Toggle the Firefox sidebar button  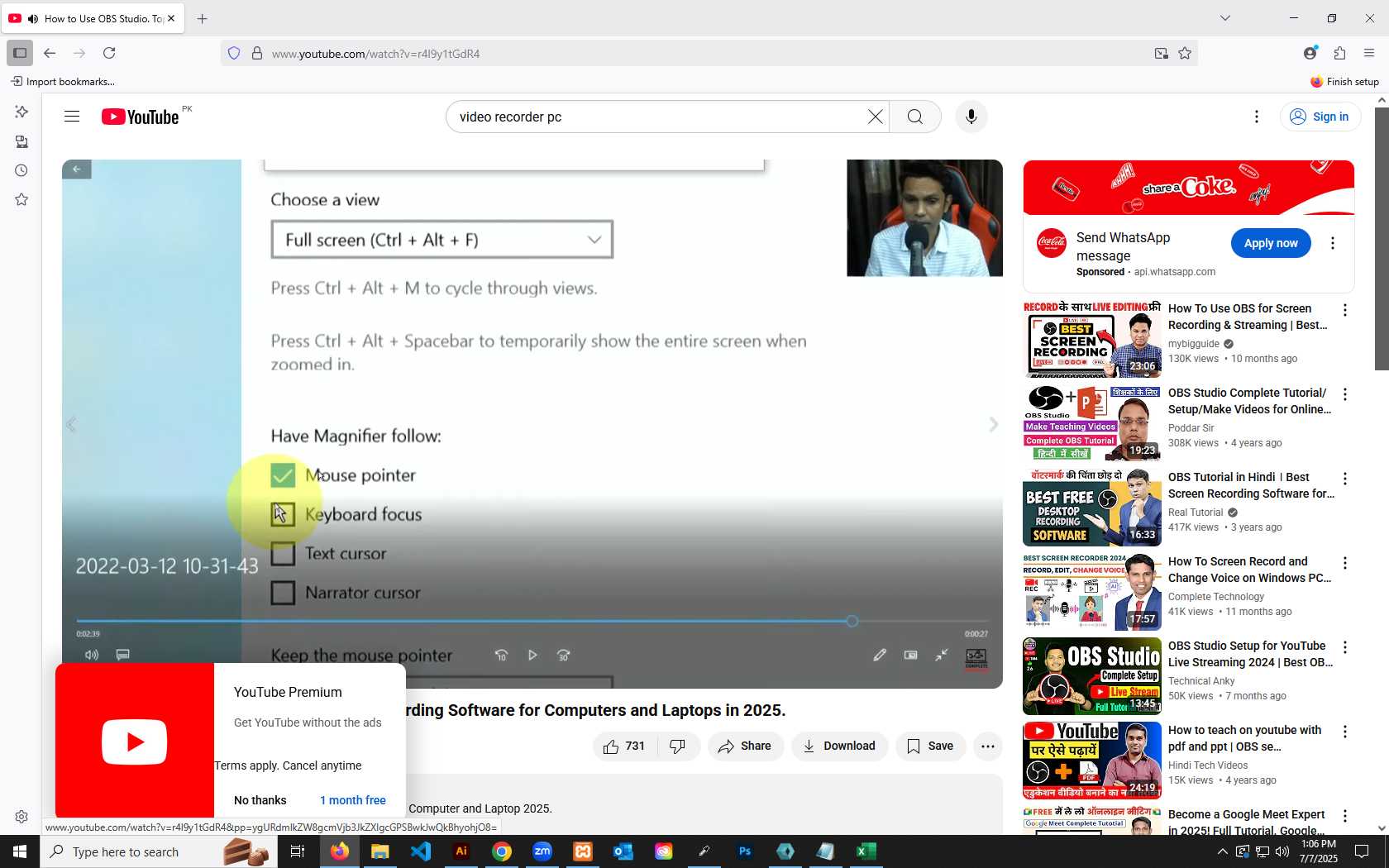point(20,53)
